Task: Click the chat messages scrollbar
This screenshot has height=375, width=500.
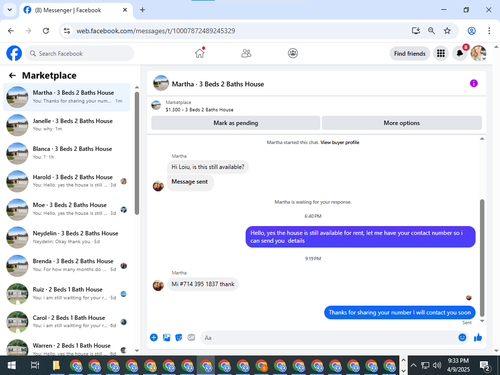Action: [x=482, y=258]
